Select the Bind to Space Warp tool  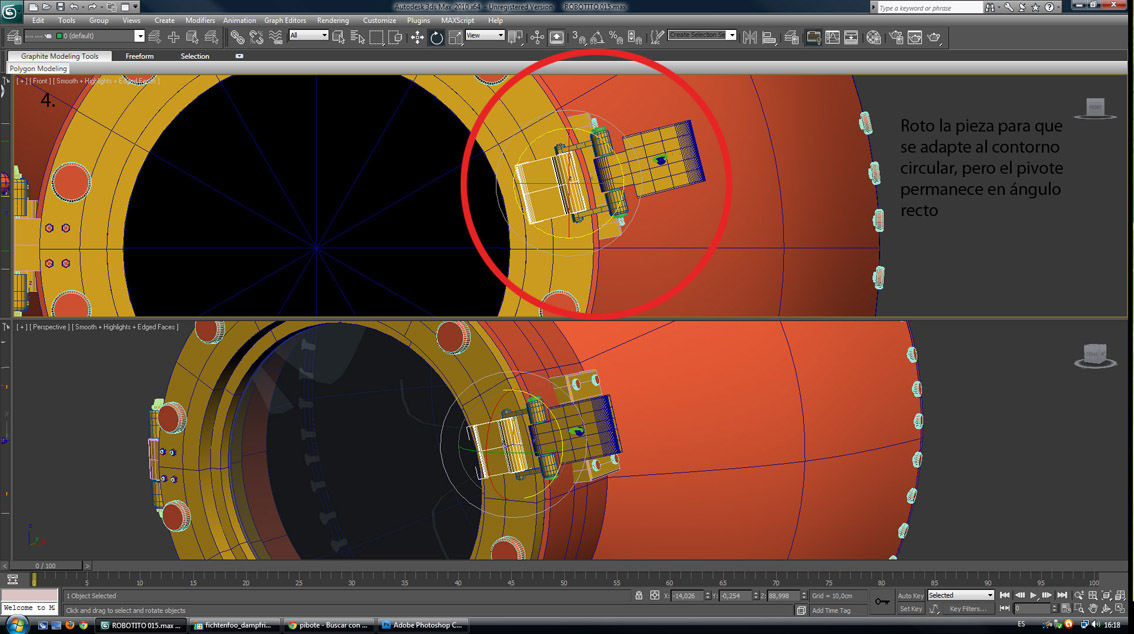[276, 37]
